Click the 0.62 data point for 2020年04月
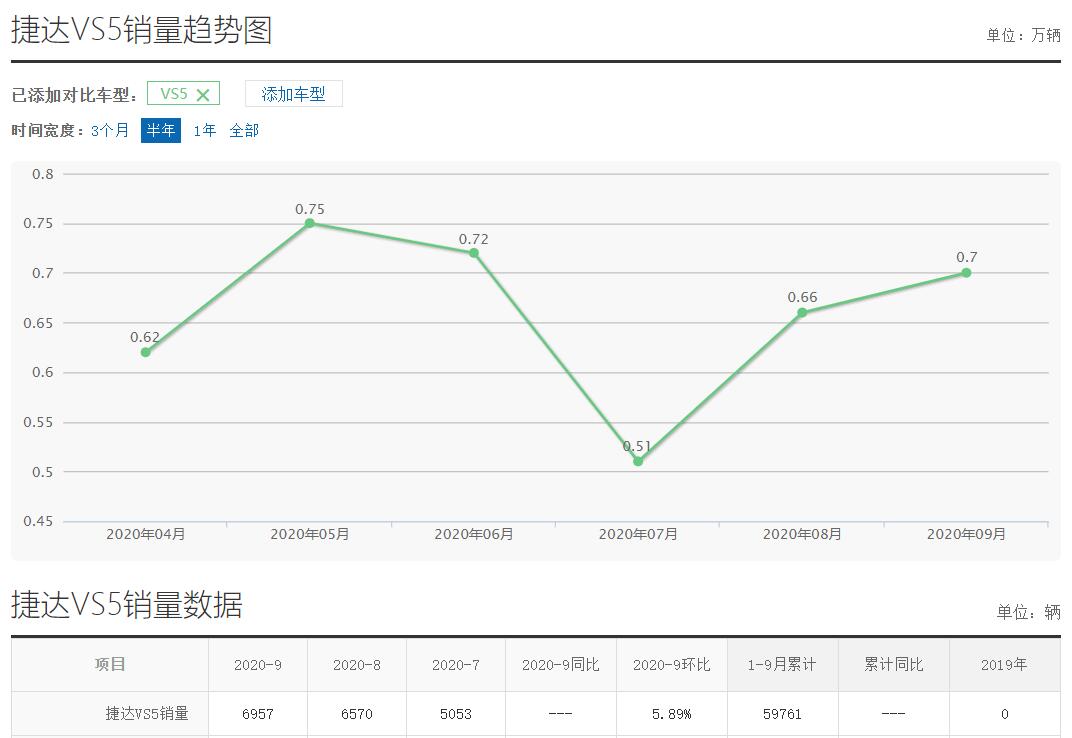Viewport: 1072px width, 738px height. pyautogui.click(x=145, y=352)
